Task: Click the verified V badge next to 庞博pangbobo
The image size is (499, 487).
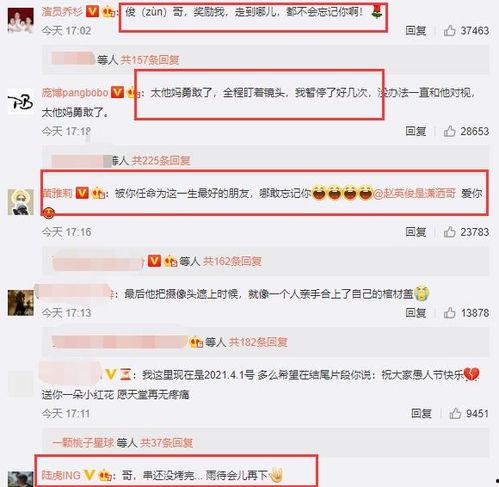Action: [x=117, y=92]
